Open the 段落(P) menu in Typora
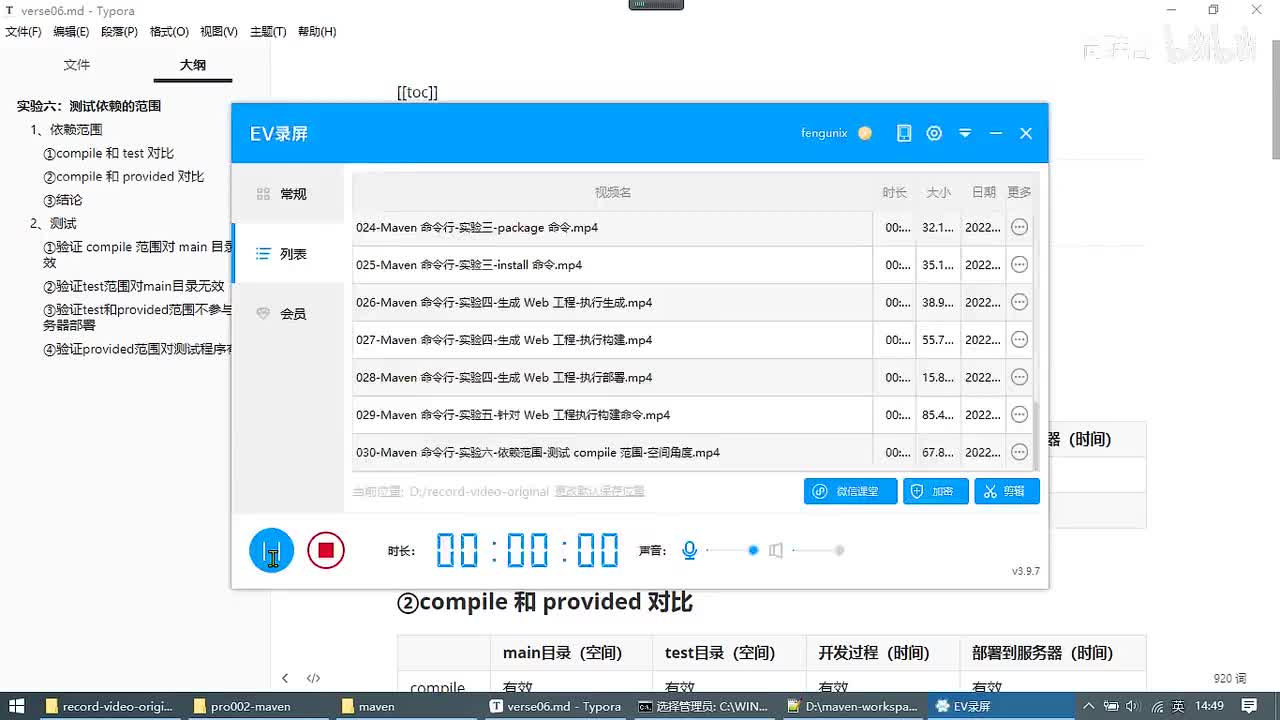Screen dimensions: 1280x720 119,32
